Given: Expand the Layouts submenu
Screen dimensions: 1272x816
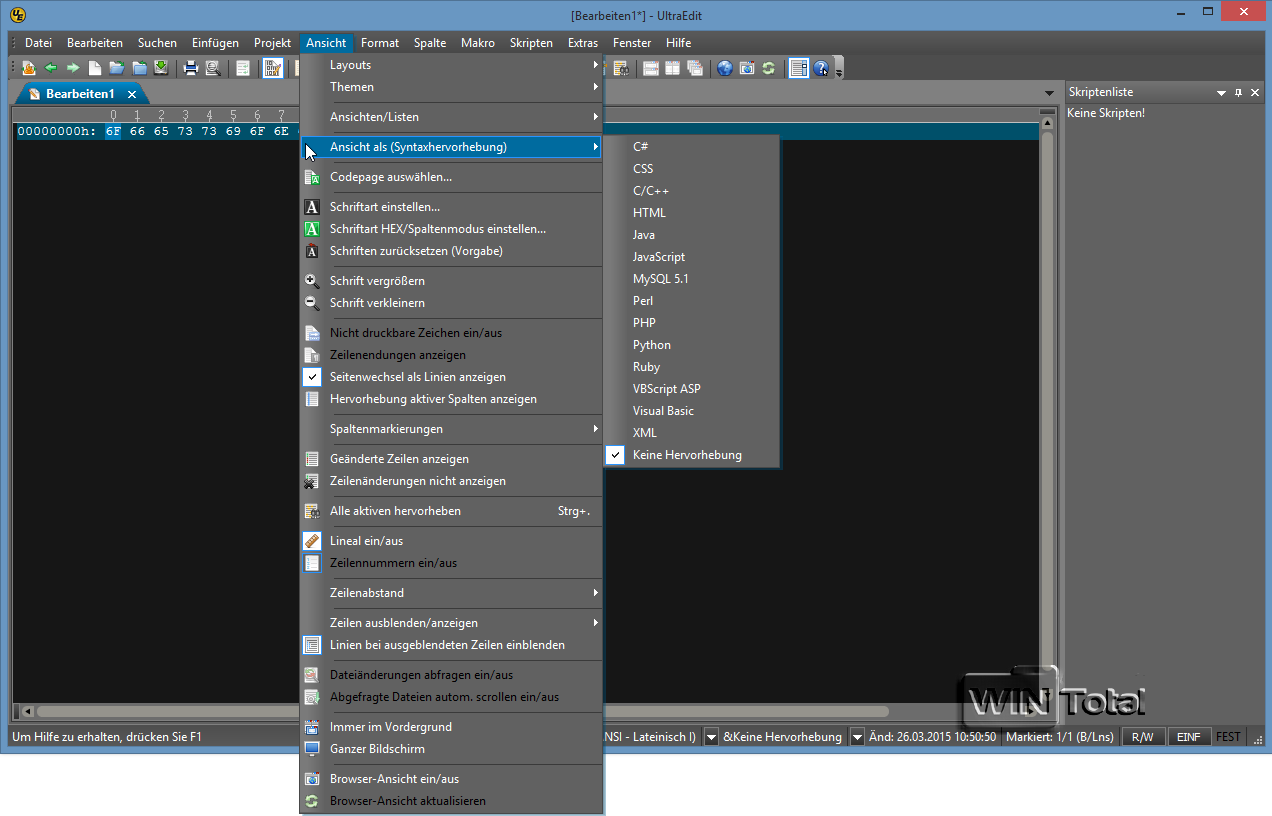Looking at the screenshot, I should pos(452,65).
